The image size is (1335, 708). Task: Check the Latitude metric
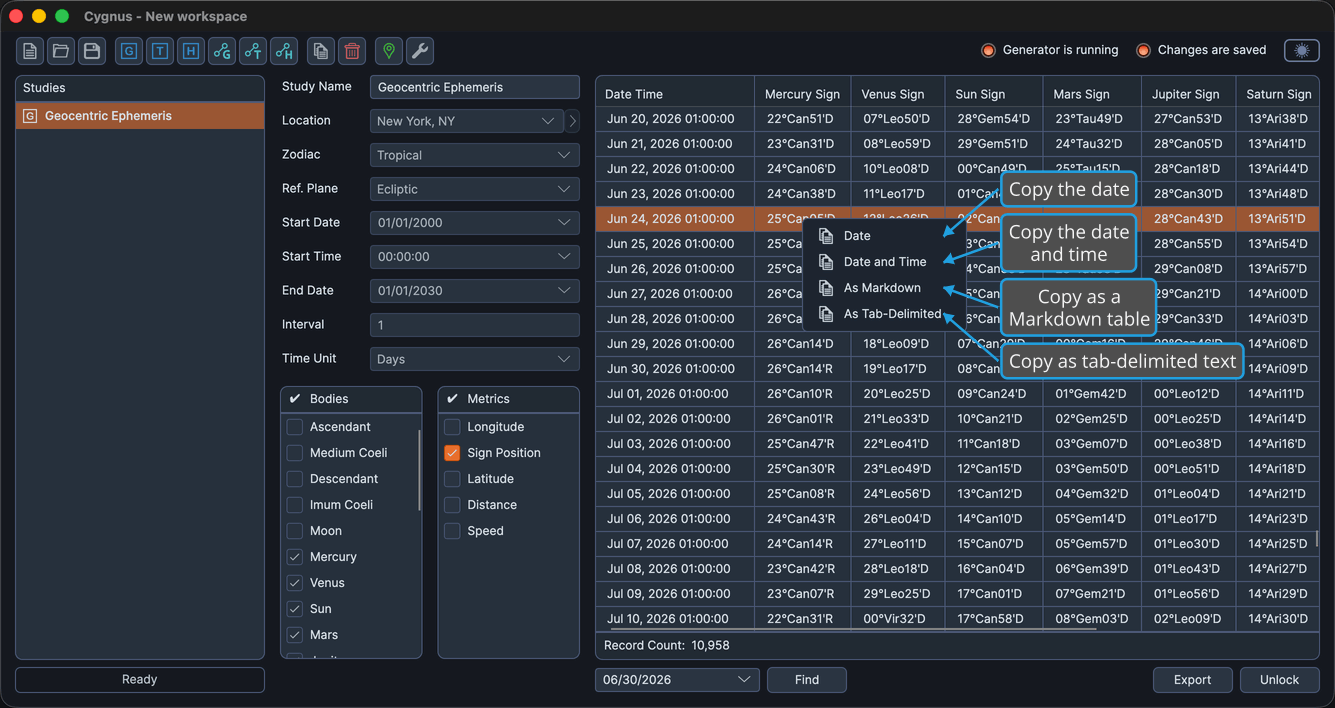(452, 479)
